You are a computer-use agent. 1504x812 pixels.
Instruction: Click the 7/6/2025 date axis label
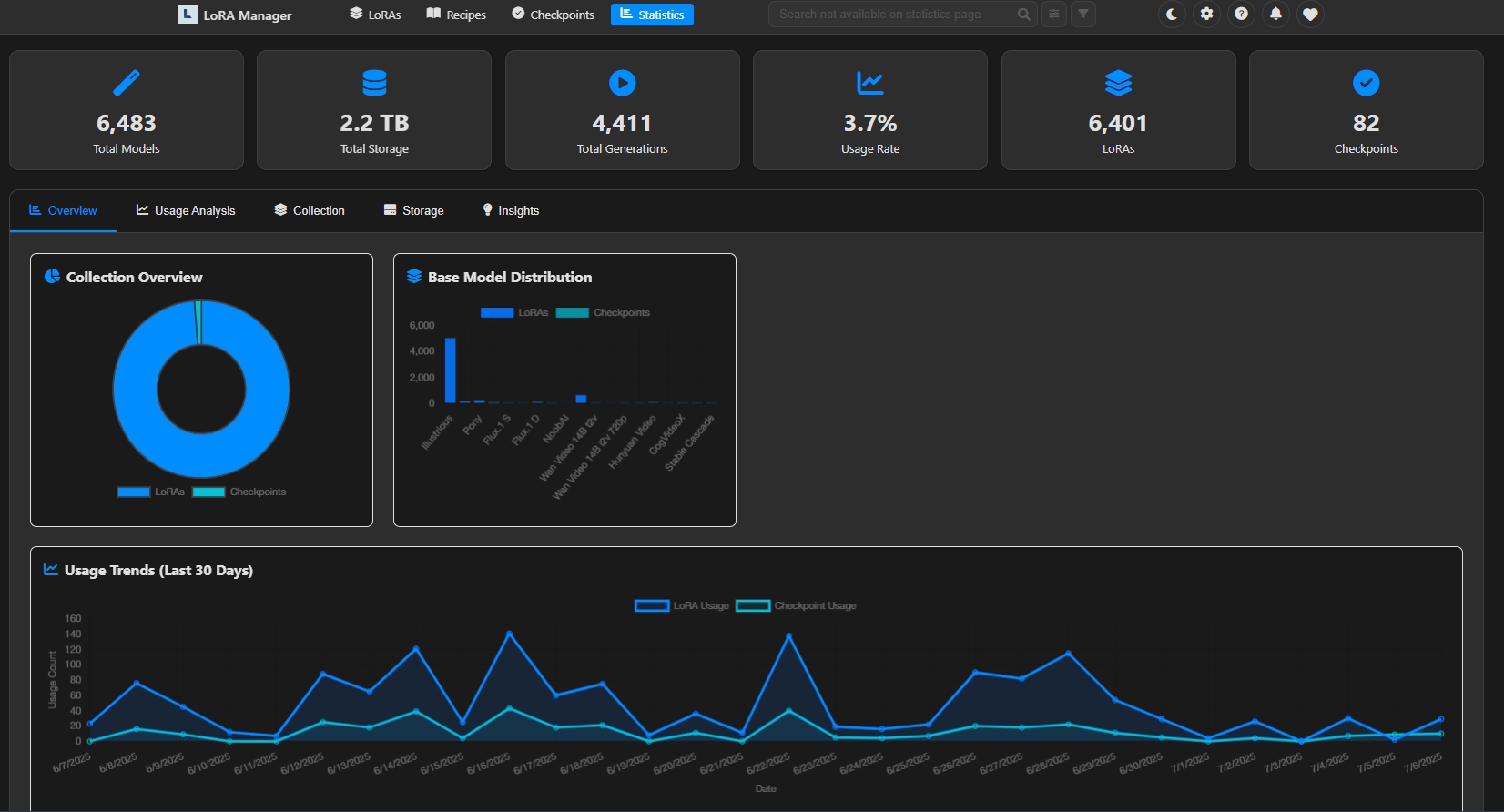(1423, 763)
